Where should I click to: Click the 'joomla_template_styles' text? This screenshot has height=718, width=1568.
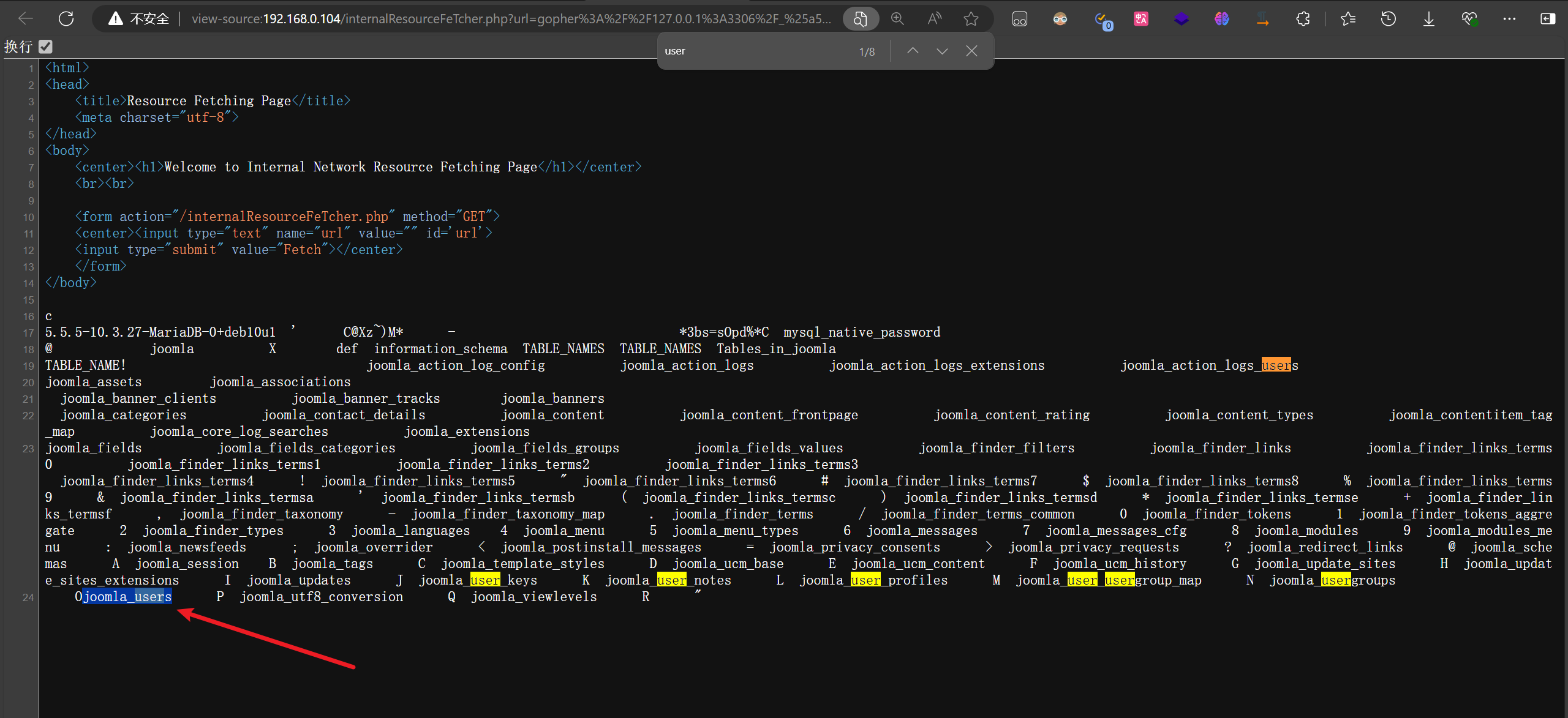(x=522, y=563)
